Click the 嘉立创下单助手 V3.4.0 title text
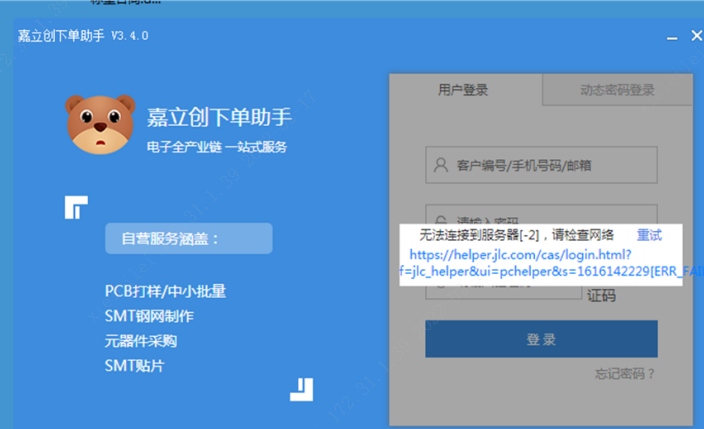 point(82,36)
